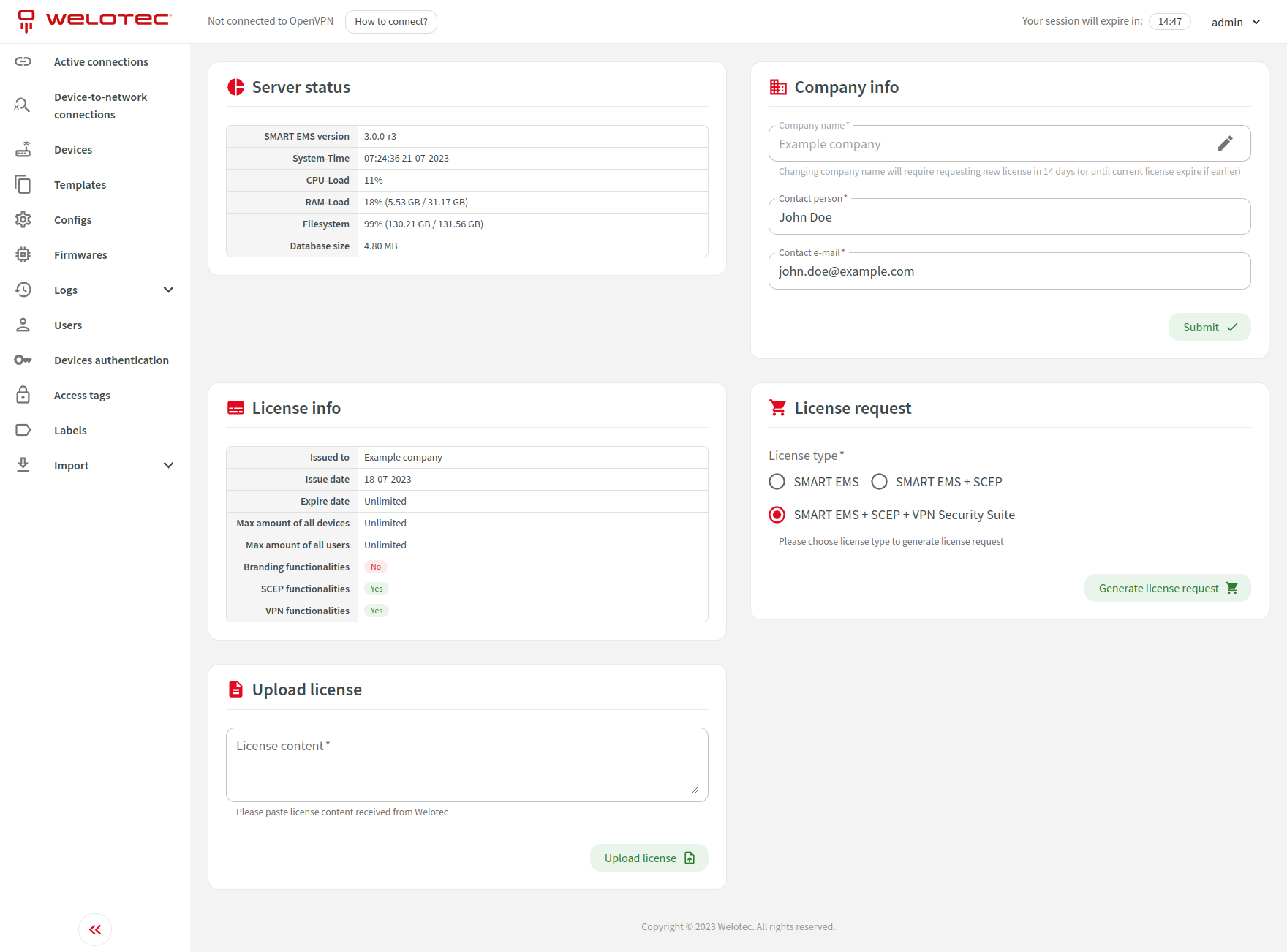
Task: Click the Configs gear icon
Action: [23, 220]
